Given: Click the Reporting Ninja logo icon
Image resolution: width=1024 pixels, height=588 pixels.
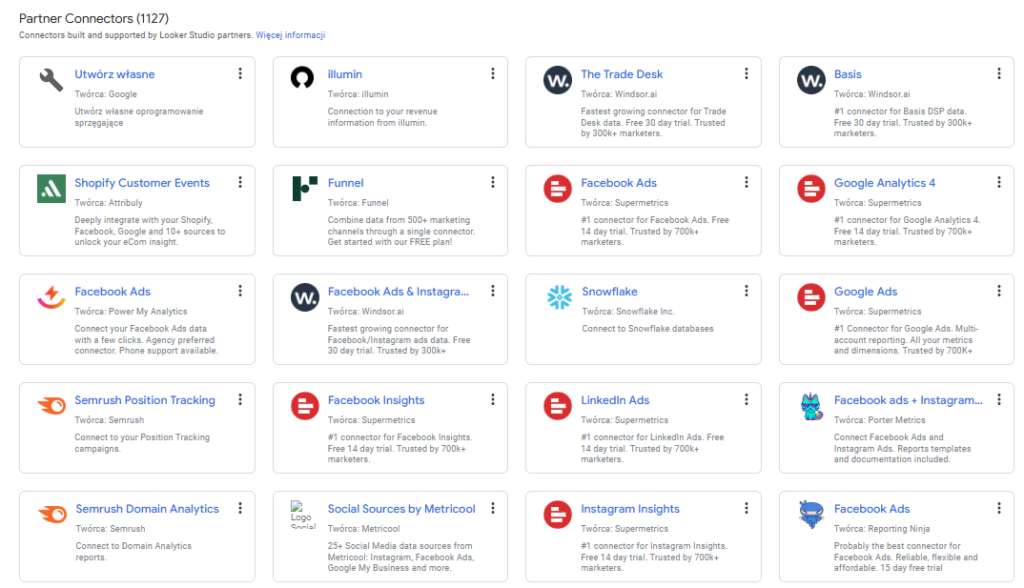Looking at the screenshot, I should (810, 515).
